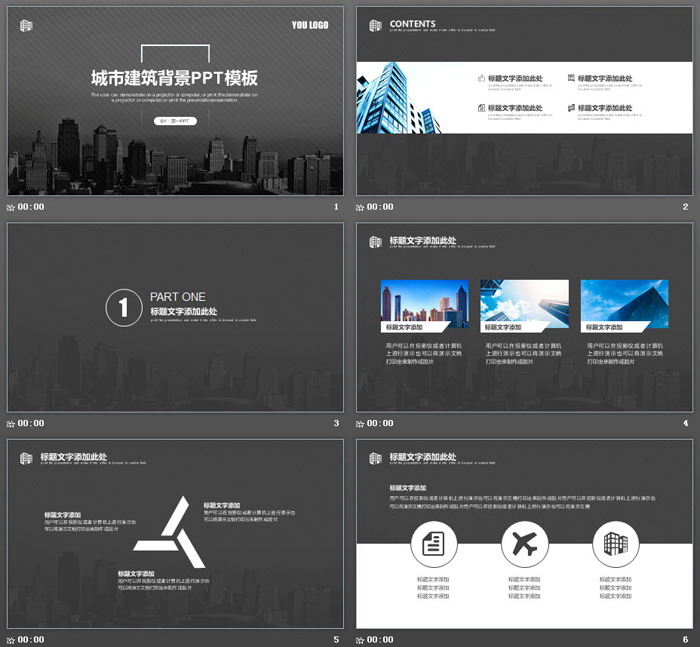
Task: Click the document icon circle on slide 6
Action: [x=433, y=545]
